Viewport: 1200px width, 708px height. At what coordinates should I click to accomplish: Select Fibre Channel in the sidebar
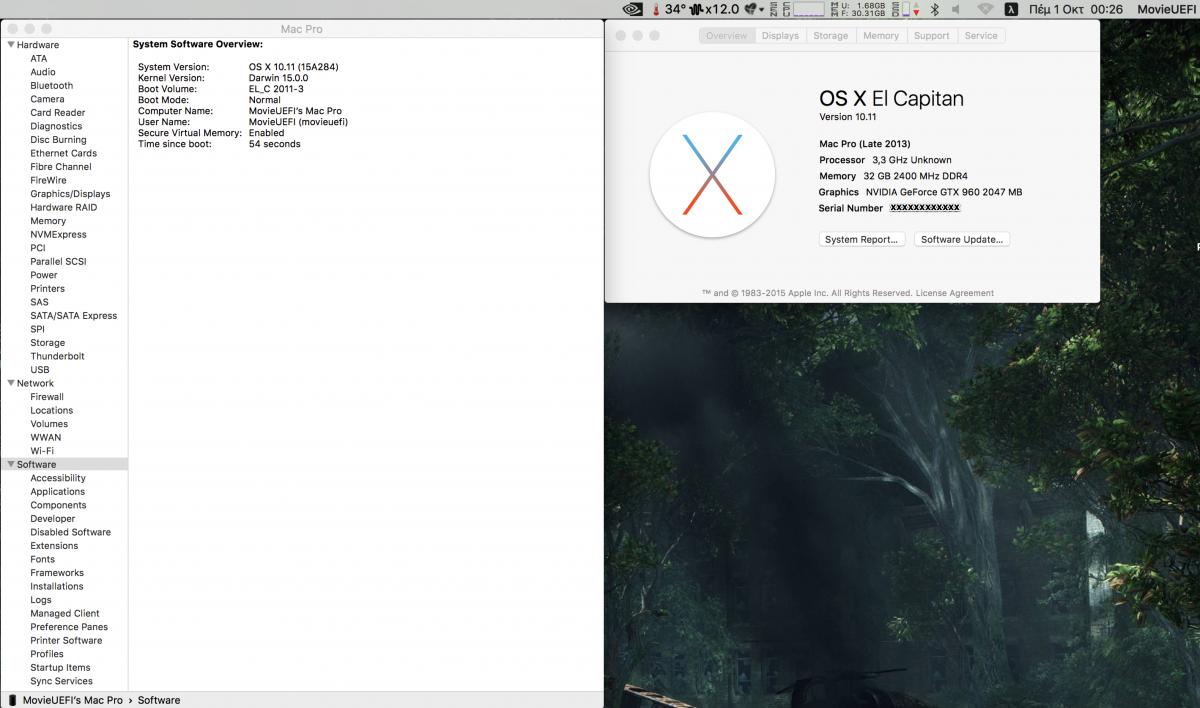(x=60, y=167)
